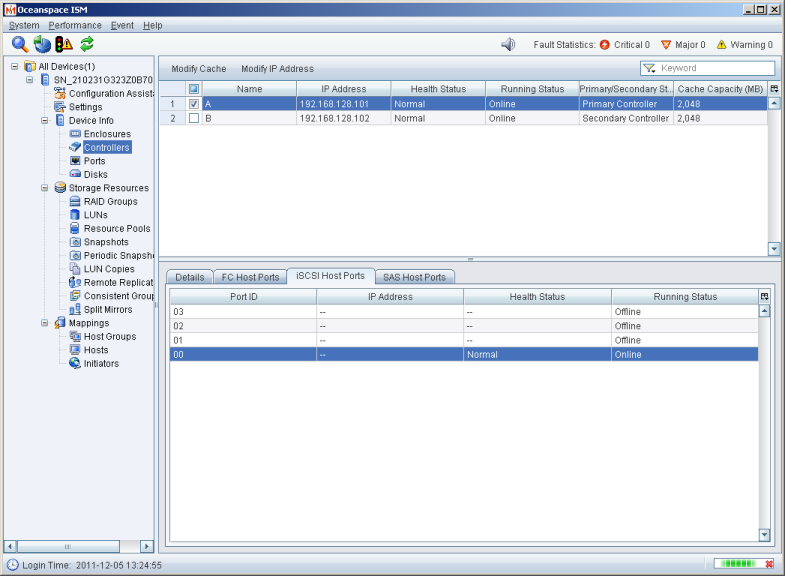Open the Event menu
The image size is (785, 576).
pyautogui.click(x=122, y=25)
